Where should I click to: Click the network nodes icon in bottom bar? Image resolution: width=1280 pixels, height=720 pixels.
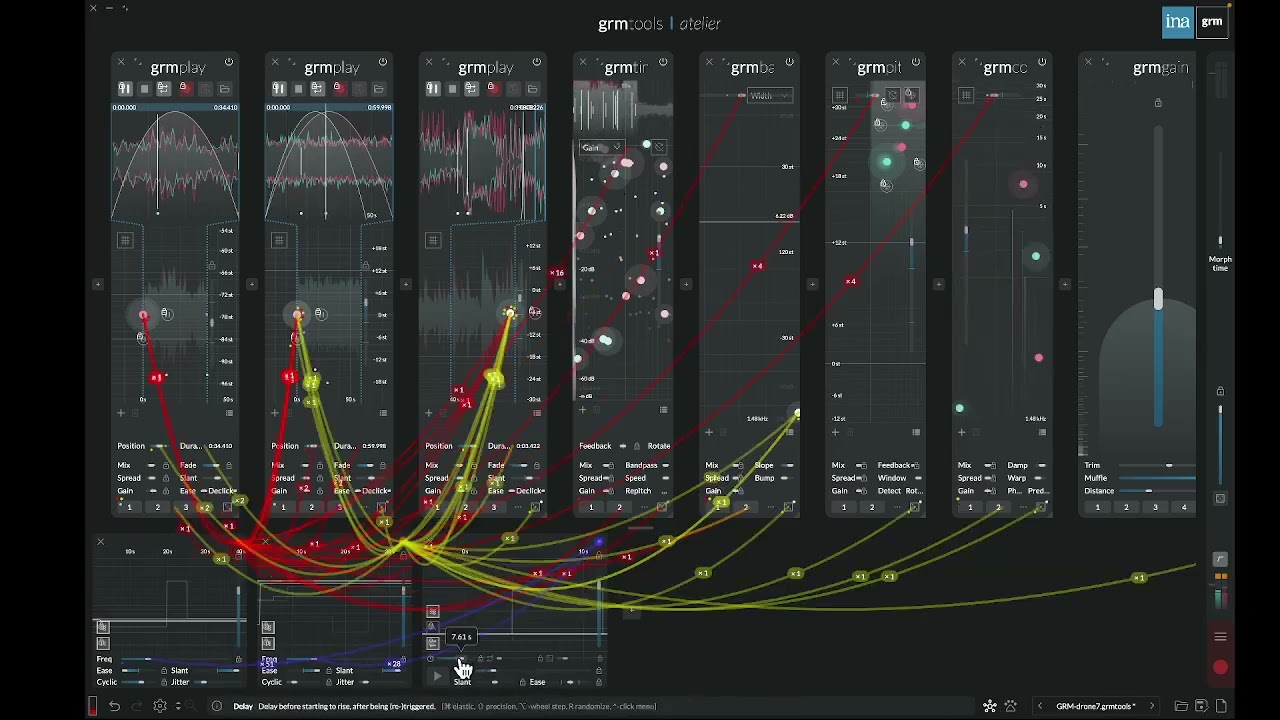(x=990, y=706)
